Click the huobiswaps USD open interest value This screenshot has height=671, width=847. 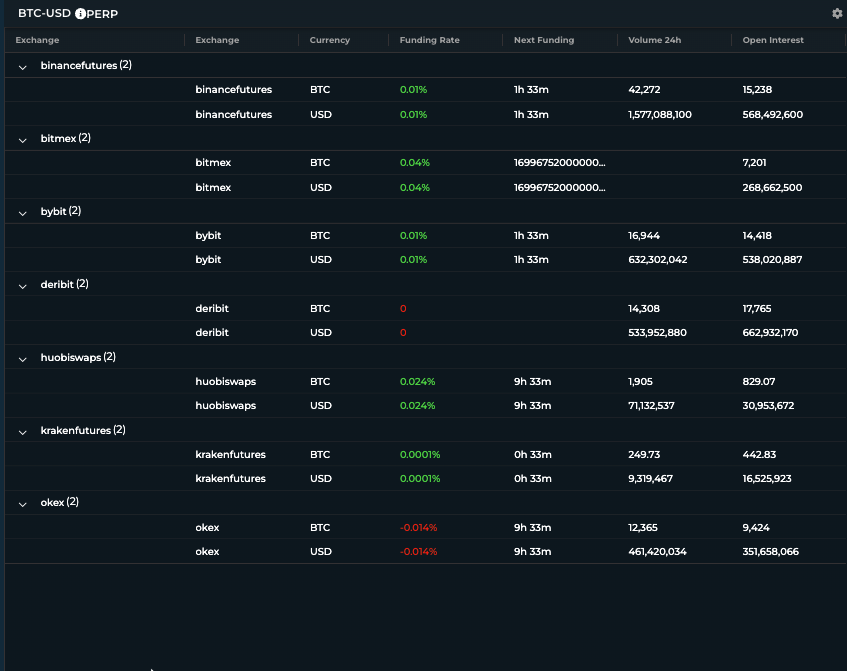pyautogui.click(x=768, y=405)
